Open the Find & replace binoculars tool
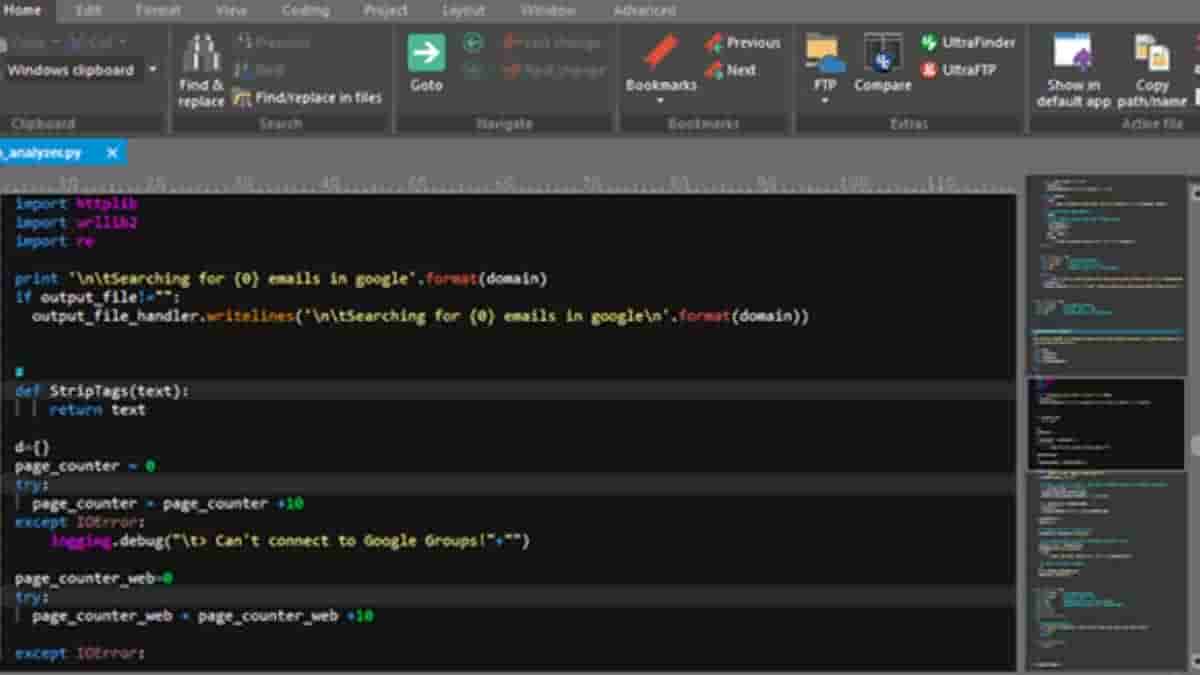The width and height of the screenshot is (1200, 675). pyautogui.click(x=201, y=68)
